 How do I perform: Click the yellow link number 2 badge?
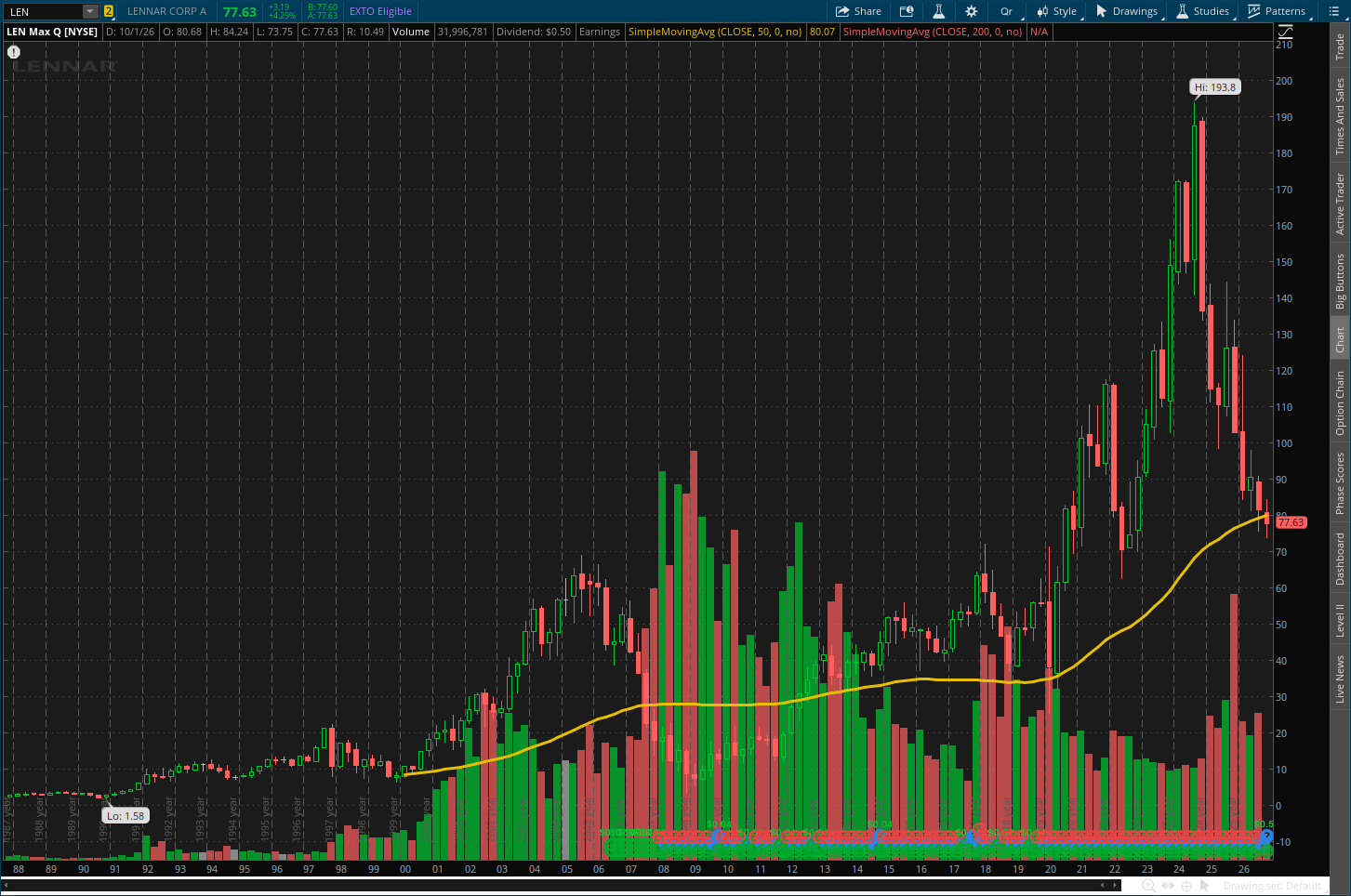point(109,11)
